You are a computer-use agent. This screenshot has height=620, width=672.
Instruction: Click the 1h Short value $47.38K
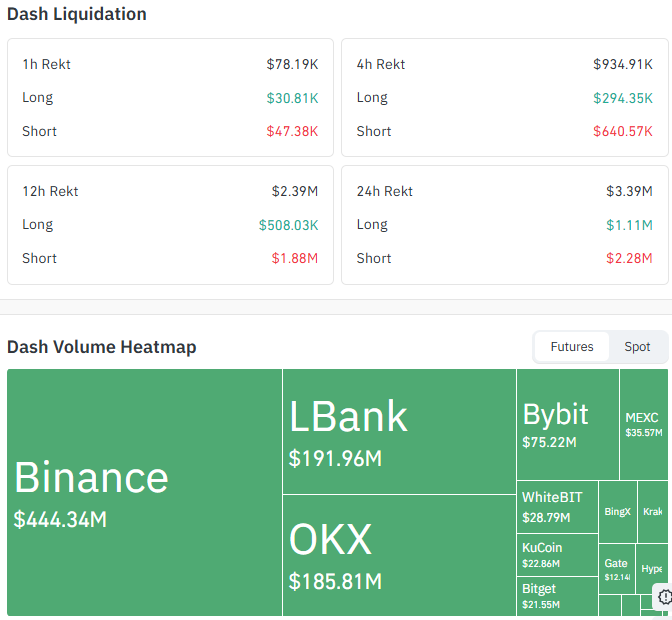[x=292, y=131]
